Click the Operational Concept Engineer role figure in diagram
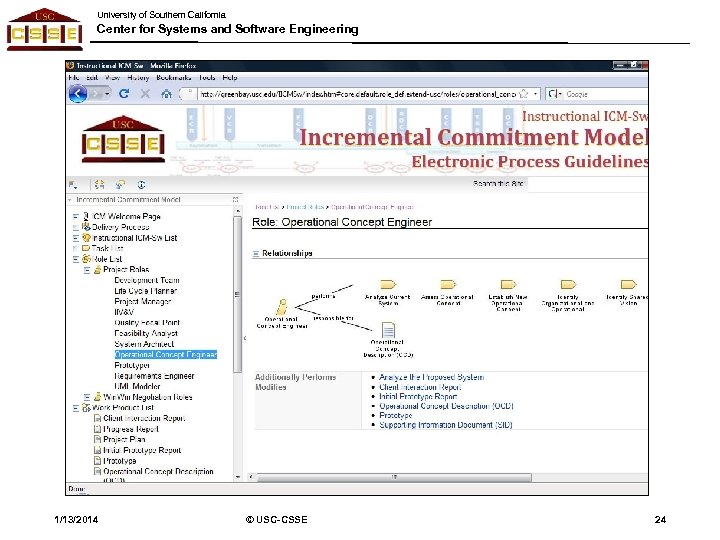Image resolution: width=720 pixels, height=540 pixels. (282, 306)
